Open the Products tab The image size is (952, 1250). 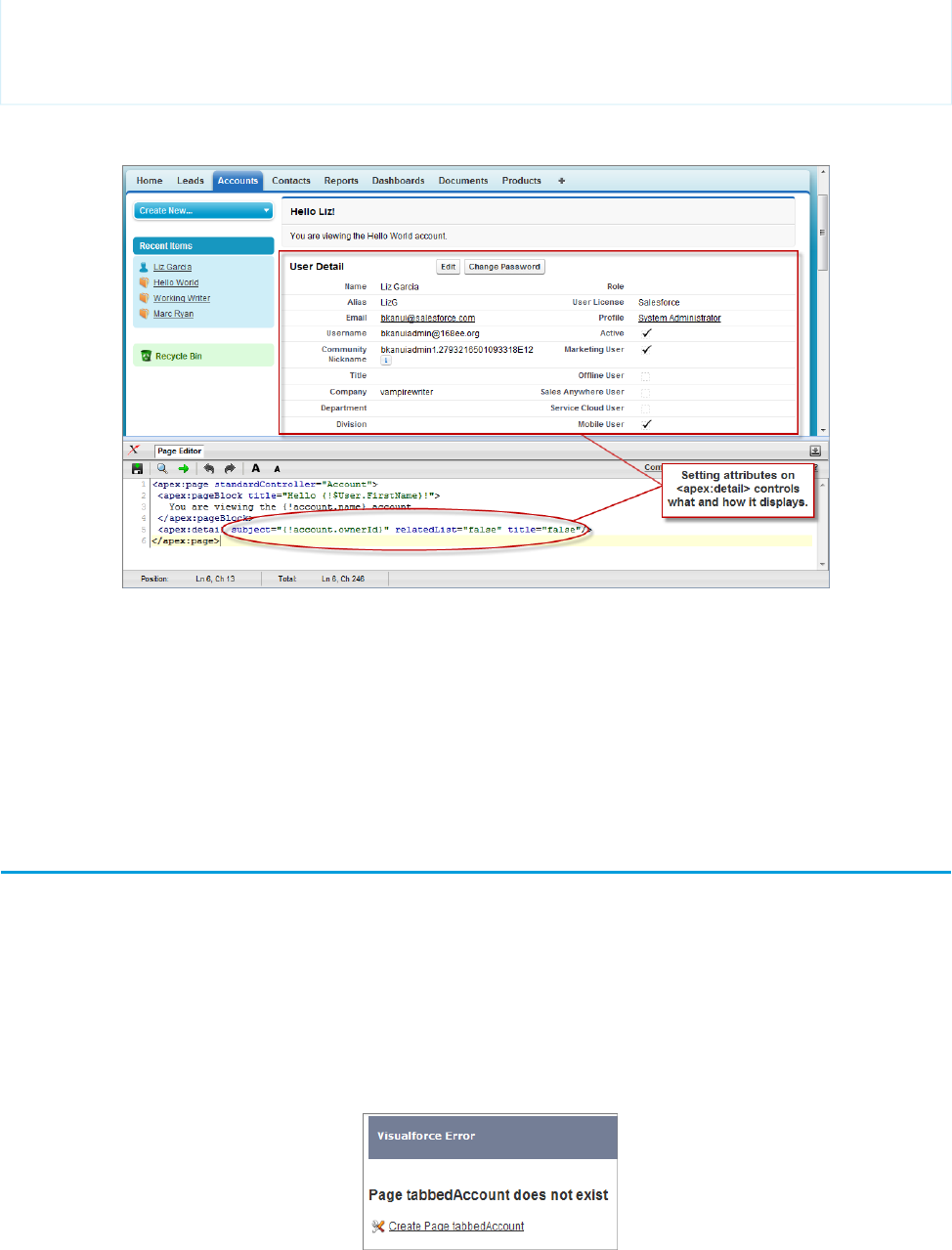coord(522,181)
